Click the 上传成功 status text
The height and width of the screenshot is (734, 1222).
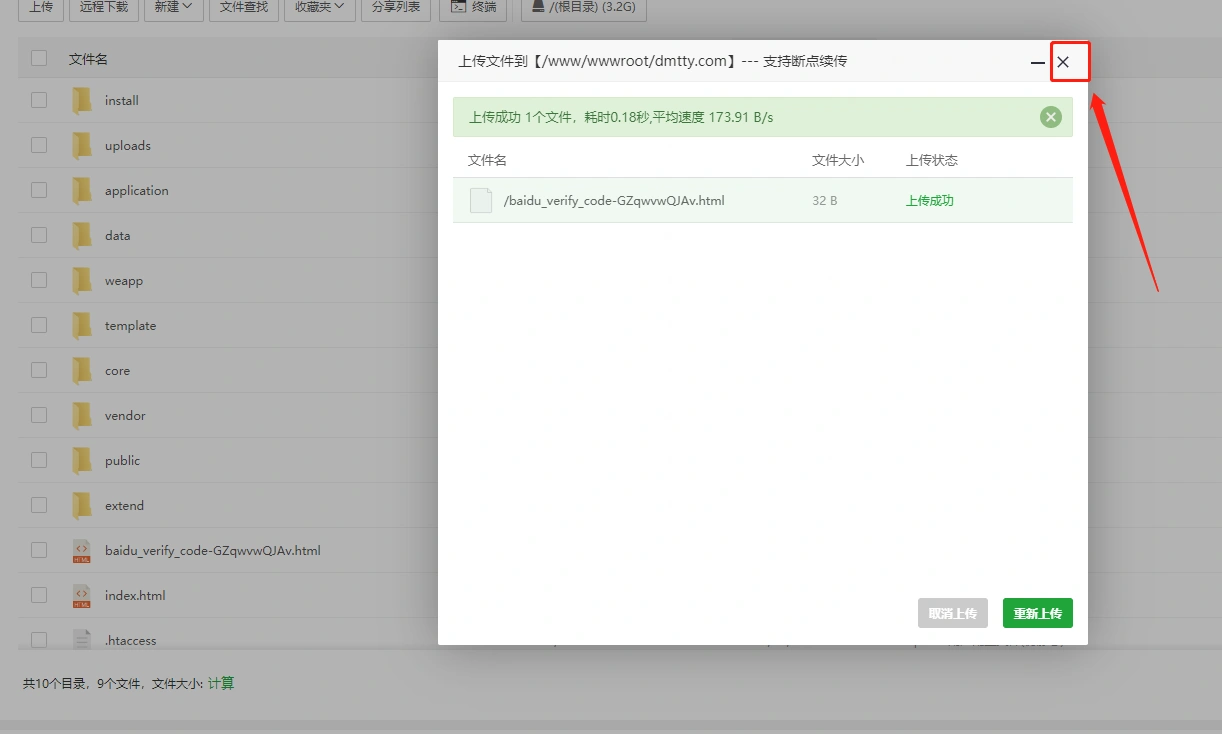[x=930, y=200]
